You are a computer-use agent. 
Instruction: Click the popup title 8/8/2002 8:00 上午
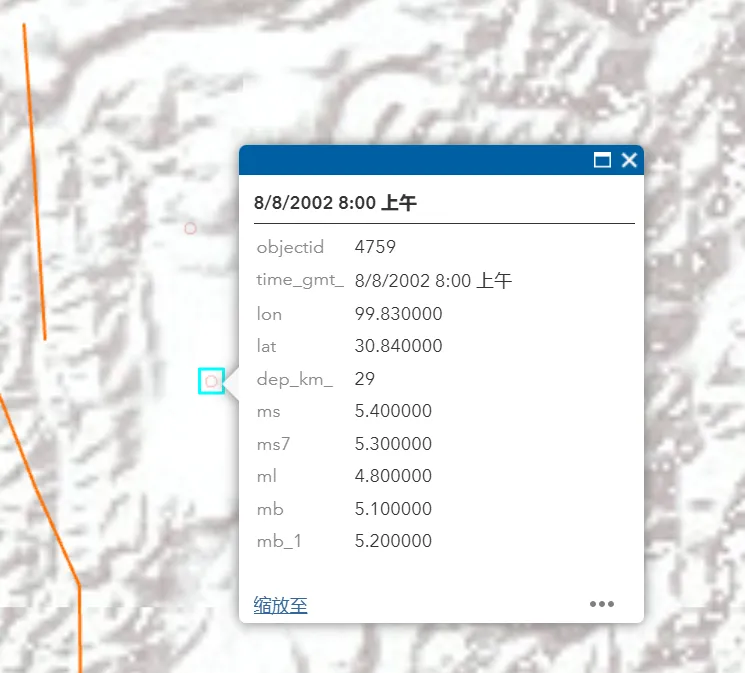[335, 203]
